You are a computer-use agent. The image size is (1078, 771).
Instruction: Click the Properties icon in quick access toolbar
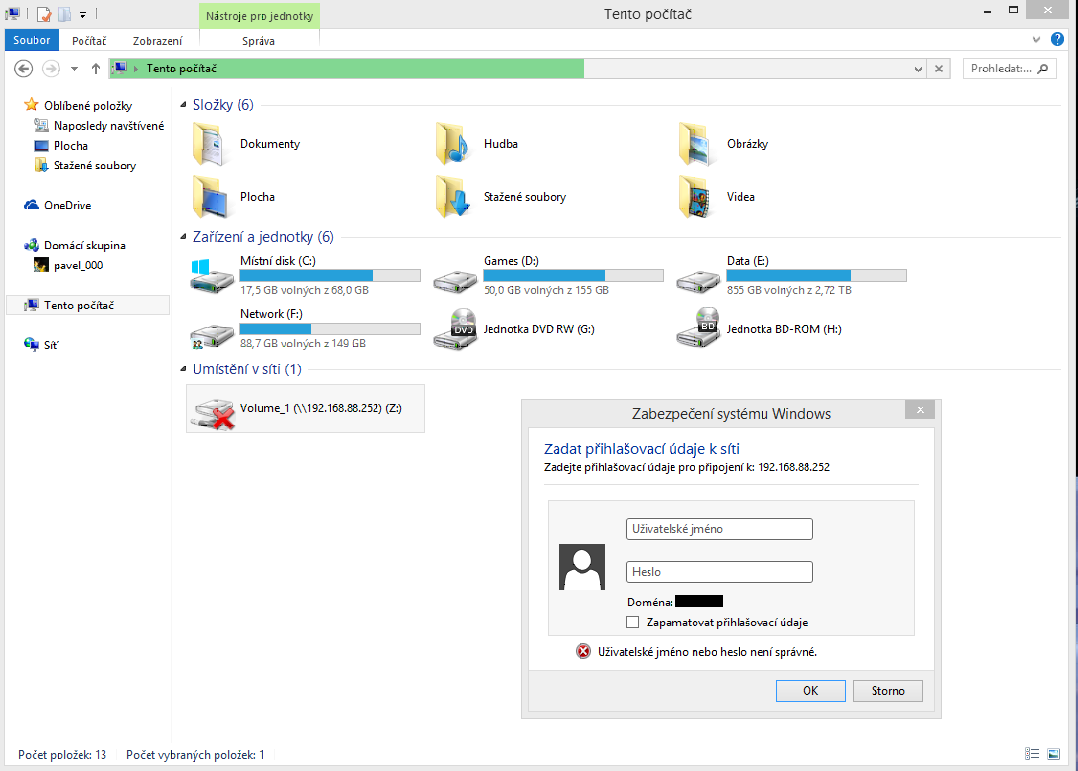pos(43,14)
